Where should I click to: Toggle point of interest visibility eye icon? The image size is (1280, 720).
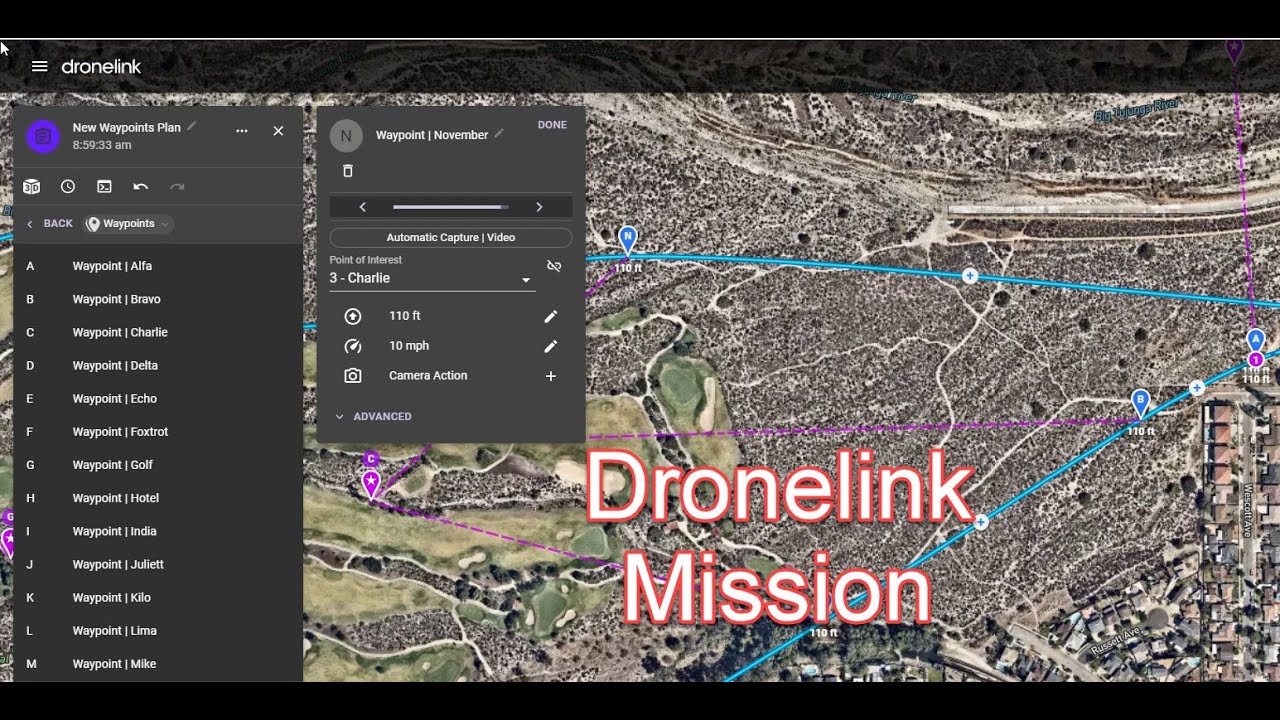point(554,266)
